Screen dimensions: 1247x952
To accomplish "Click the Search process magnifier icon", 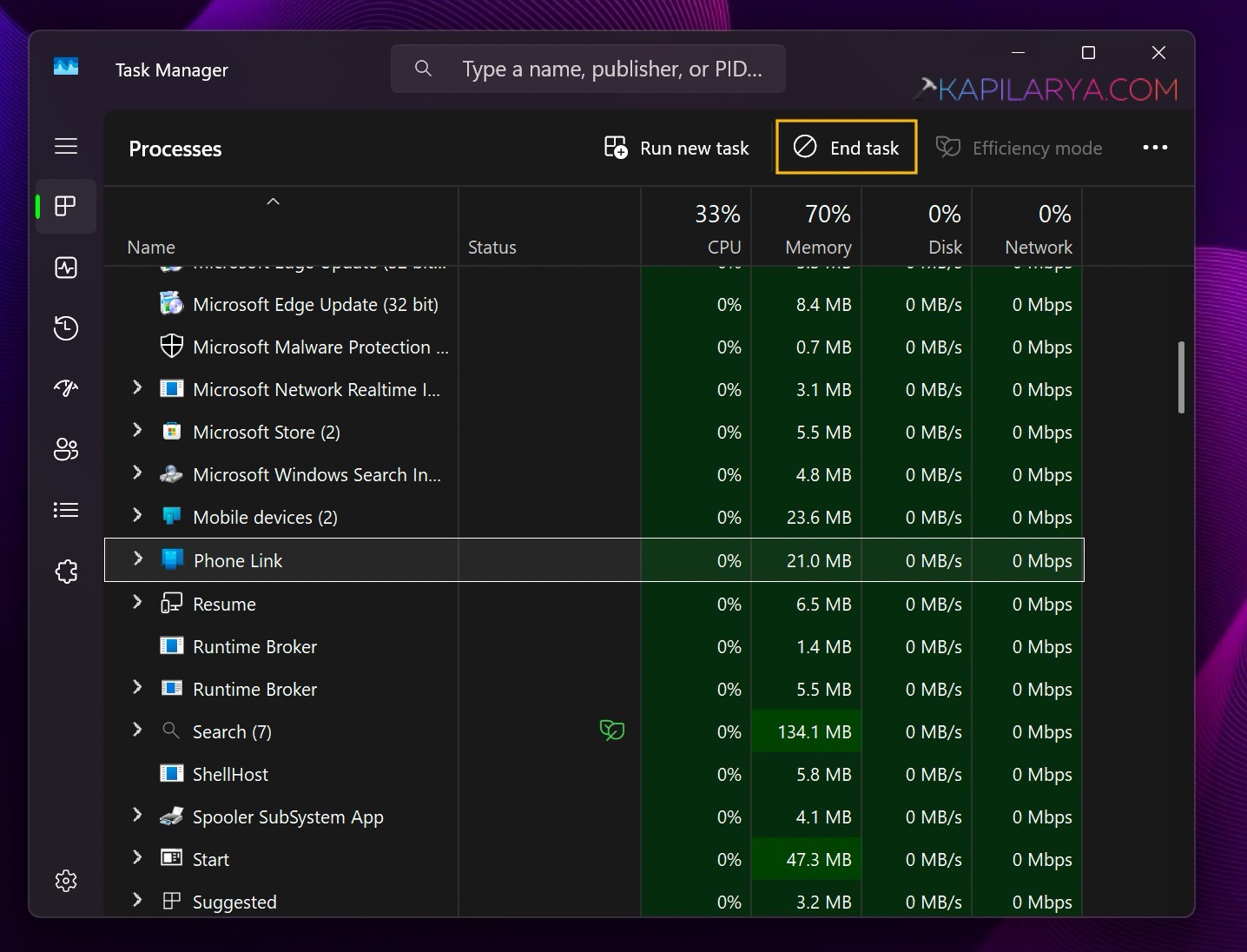I will 171,731.
